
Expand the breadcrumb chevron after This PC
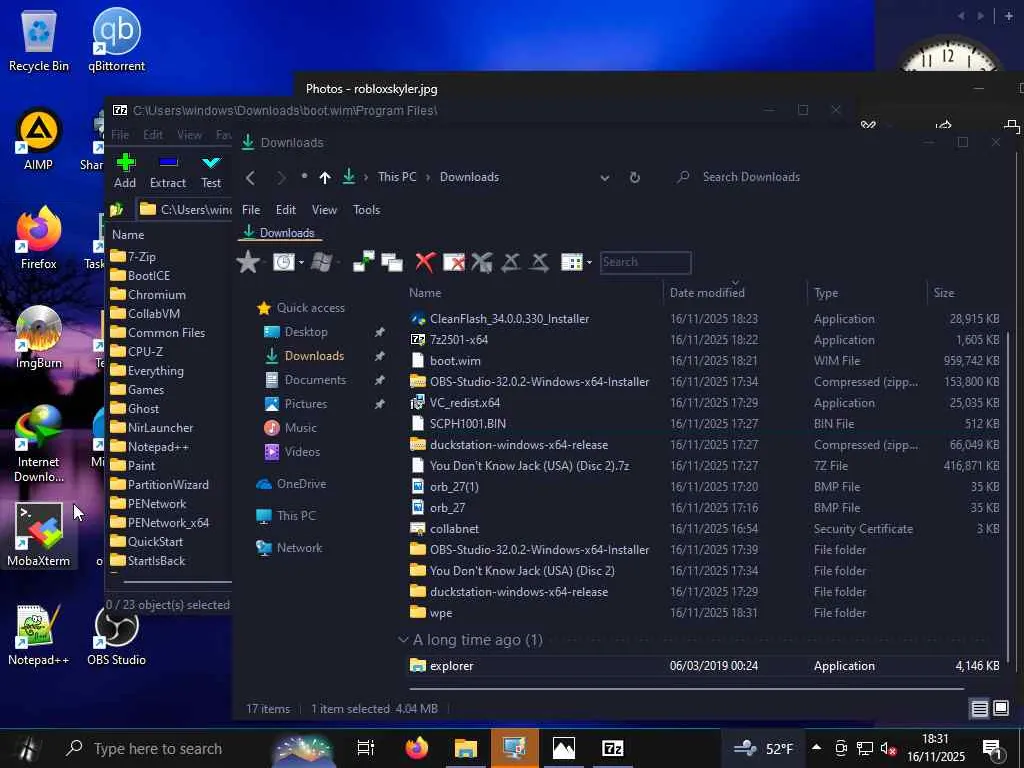pyautogui.click(x=428, y=177)
